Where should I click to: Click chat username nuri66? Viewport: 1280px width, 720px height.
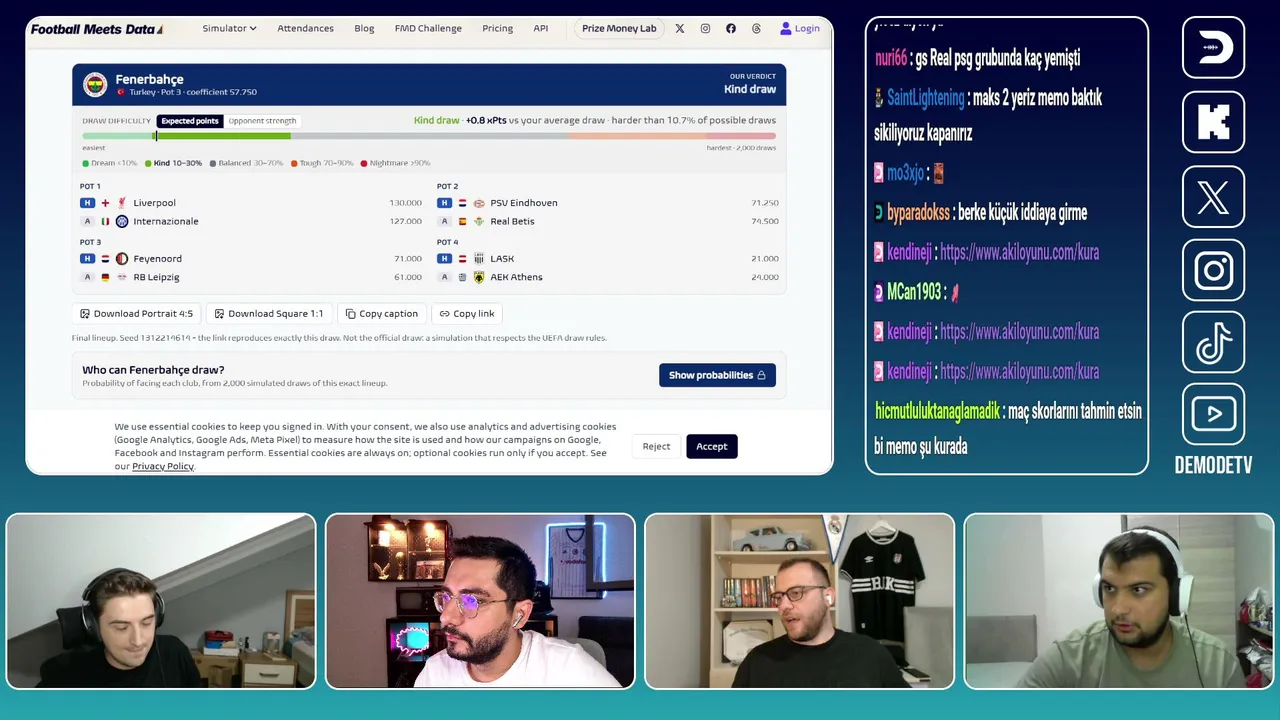891,58
